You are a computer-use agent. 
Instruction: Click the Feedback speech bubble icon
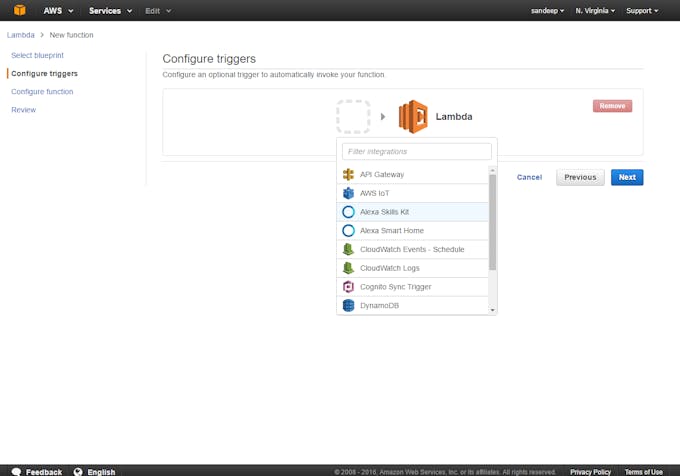click(16, 472)
